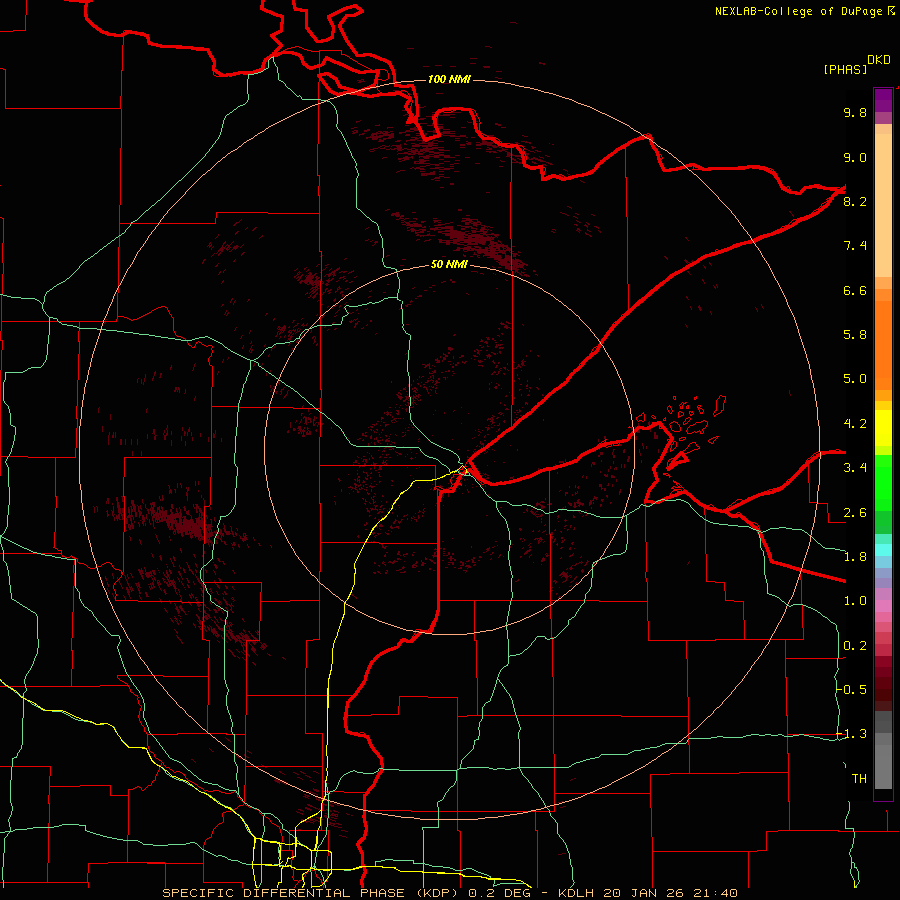Select the 50 NMI range ring label
The width and height of the screenshot is (900, 900).
pos(449,264)
